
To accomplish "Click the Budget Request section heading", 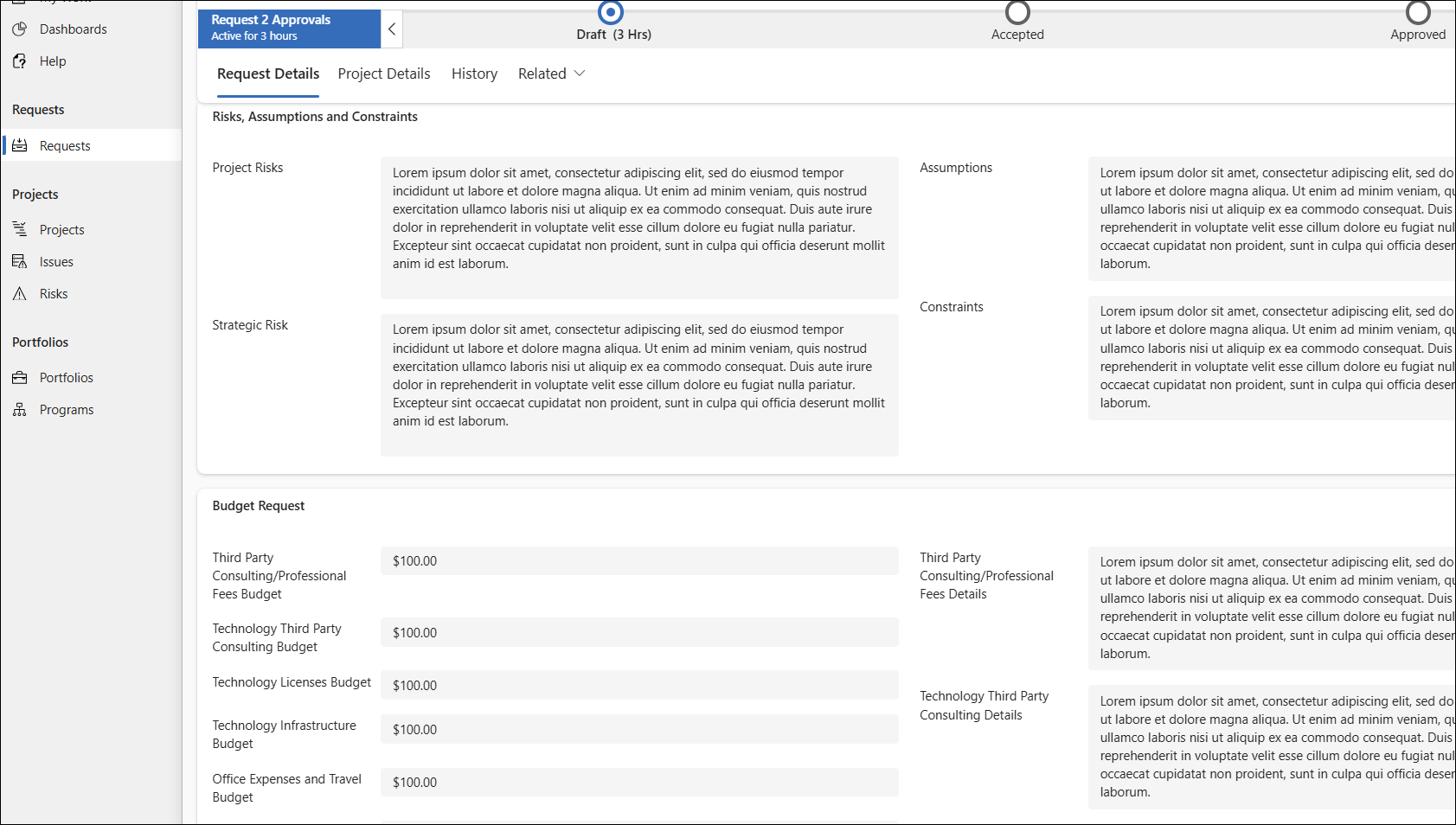I will 259,506.
